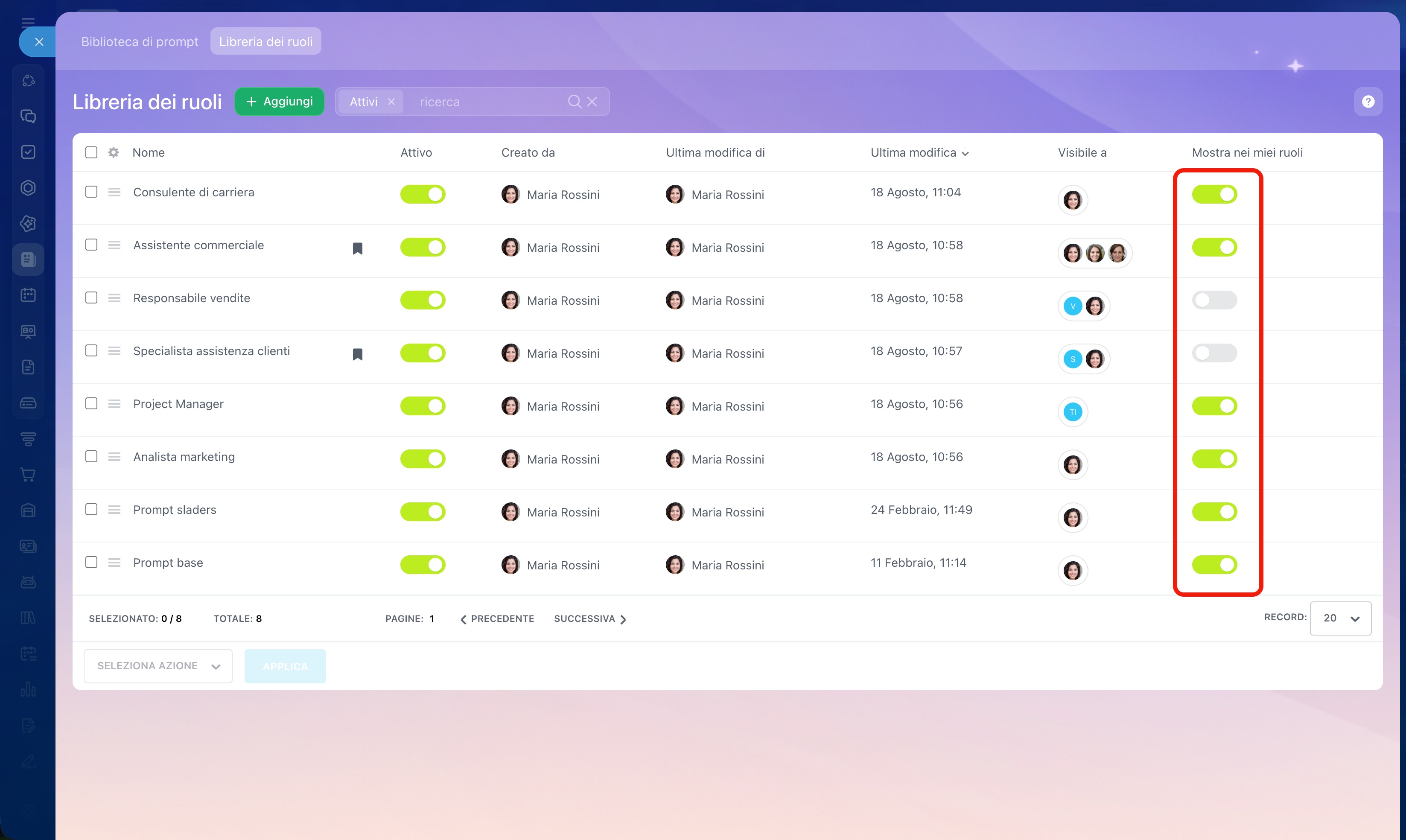This screenshot has width=1406, height=840.
Task: Click the Nome column header
Action: point(148,152)
